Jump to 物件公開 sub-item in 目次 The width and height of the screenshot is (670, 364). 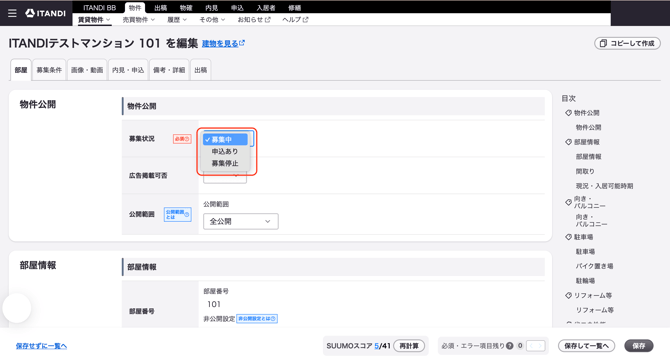pos(588,127)
